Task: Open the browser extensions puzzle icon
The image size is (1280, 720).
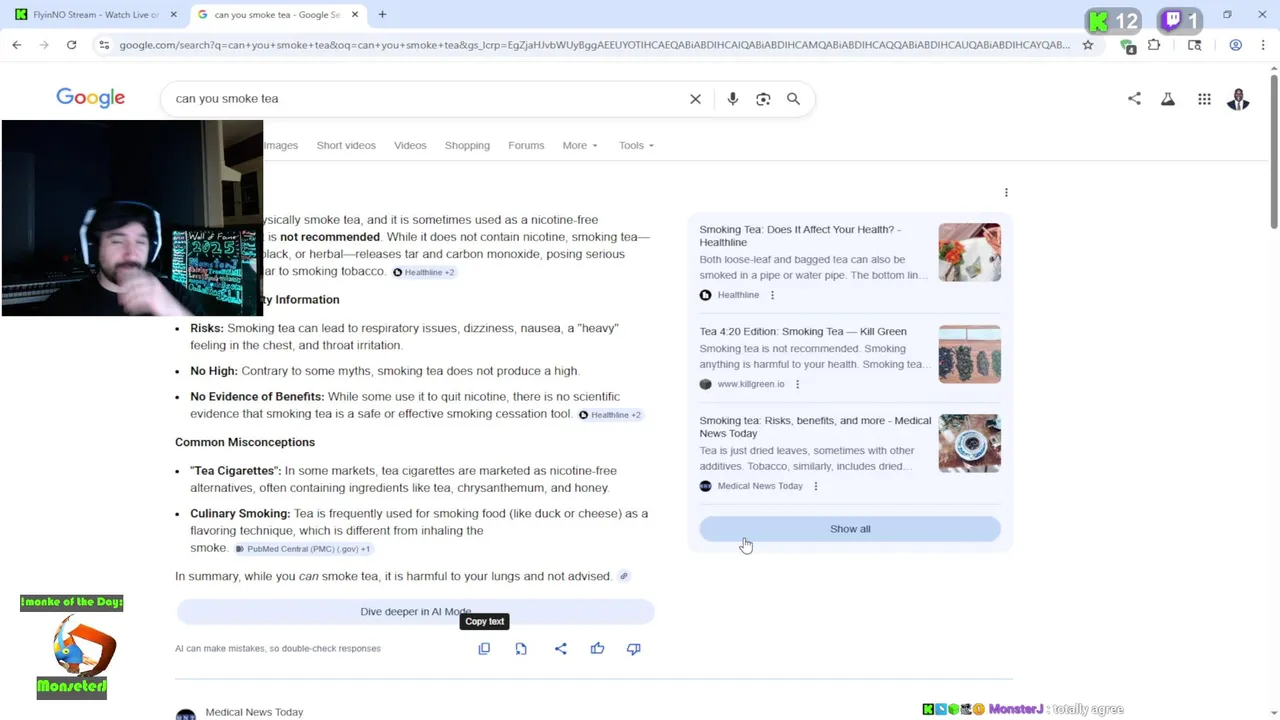Action: coord(1154,45)
